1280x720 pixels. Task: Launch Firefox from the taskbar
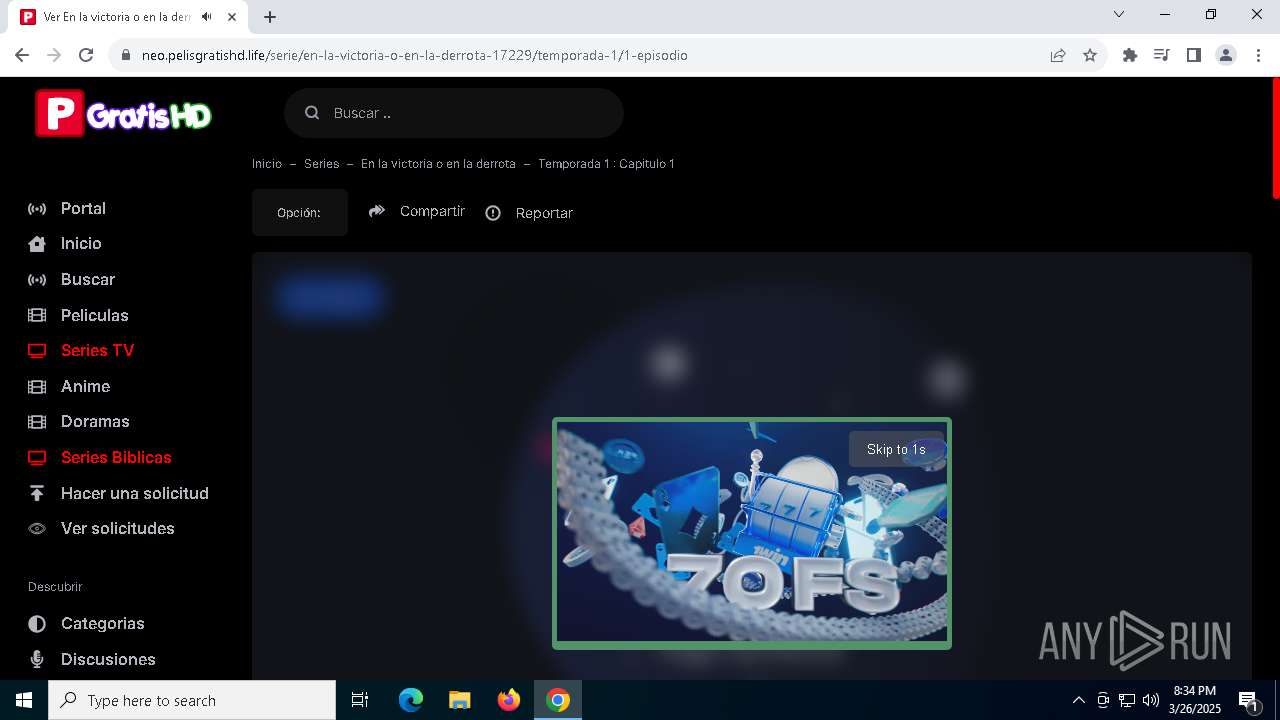click(x=509, y=700)
